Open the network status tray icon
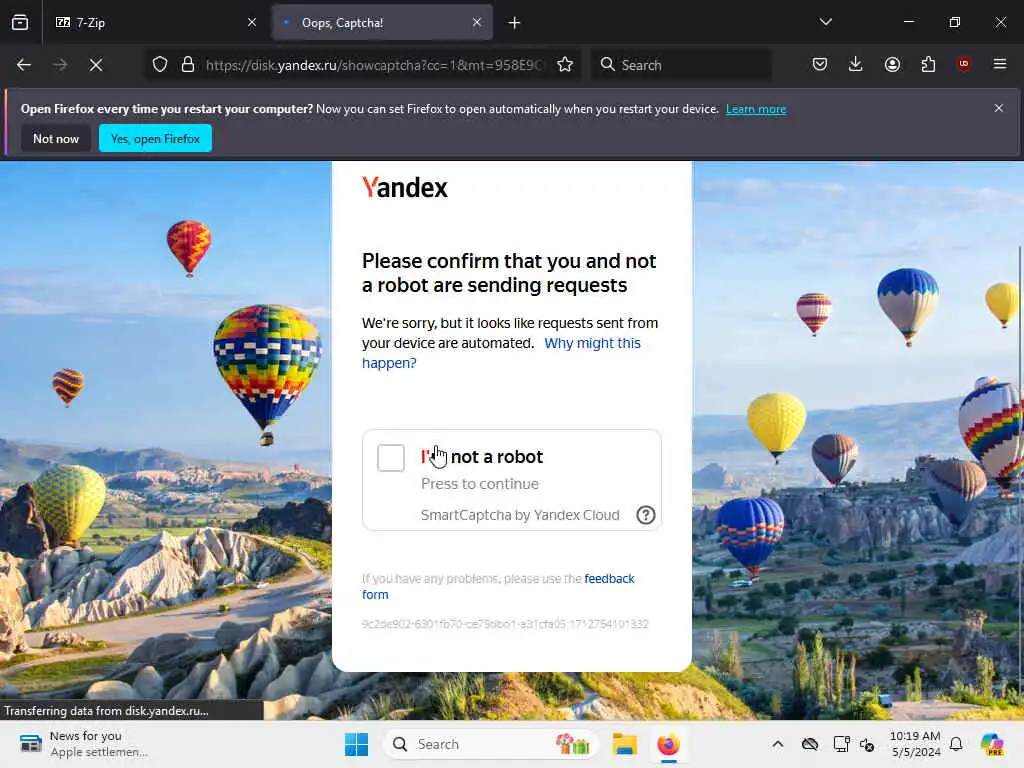Viewport: 1024px width, 768px height. [x=841, y=744]
